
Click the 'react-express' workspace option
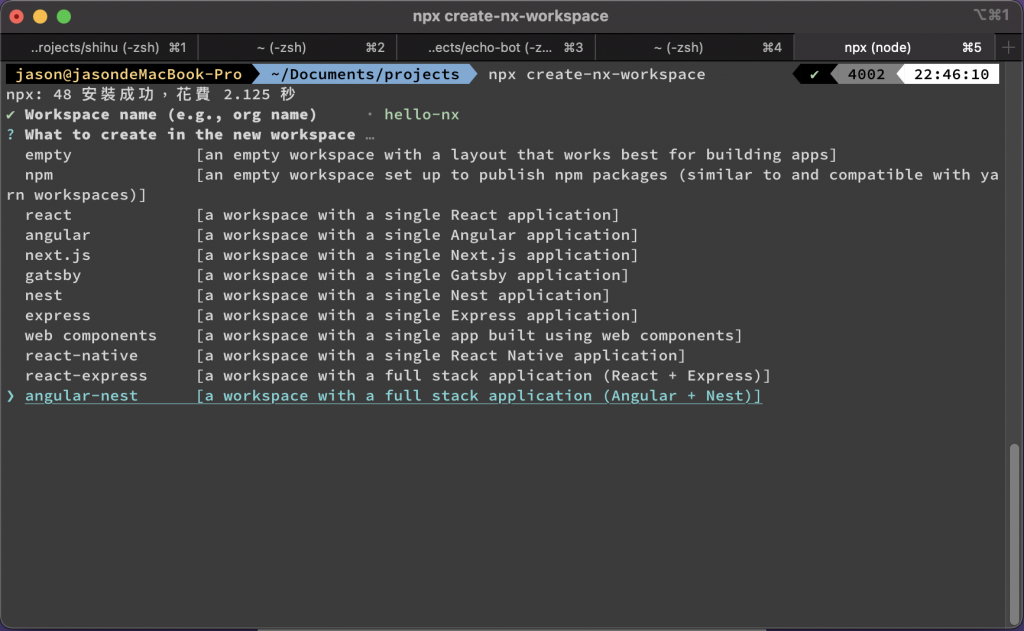86,376
